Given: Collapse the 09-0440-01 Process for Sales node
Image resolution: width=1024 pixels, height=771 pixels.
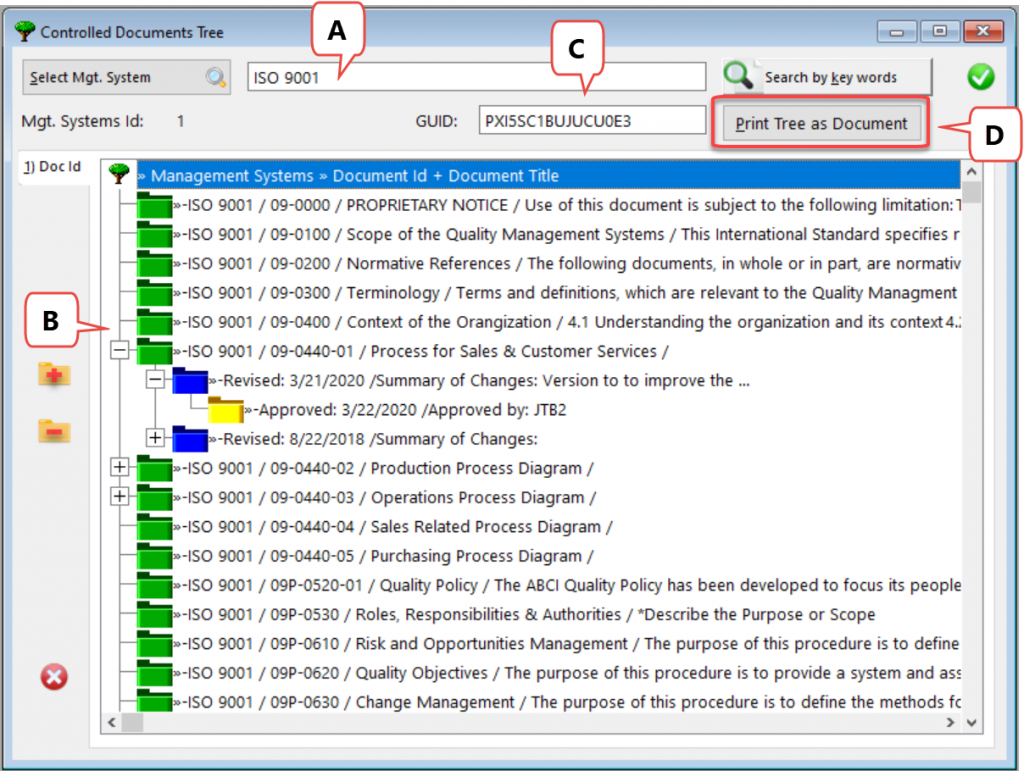Looking at the screenshot, I should (120, 350).
